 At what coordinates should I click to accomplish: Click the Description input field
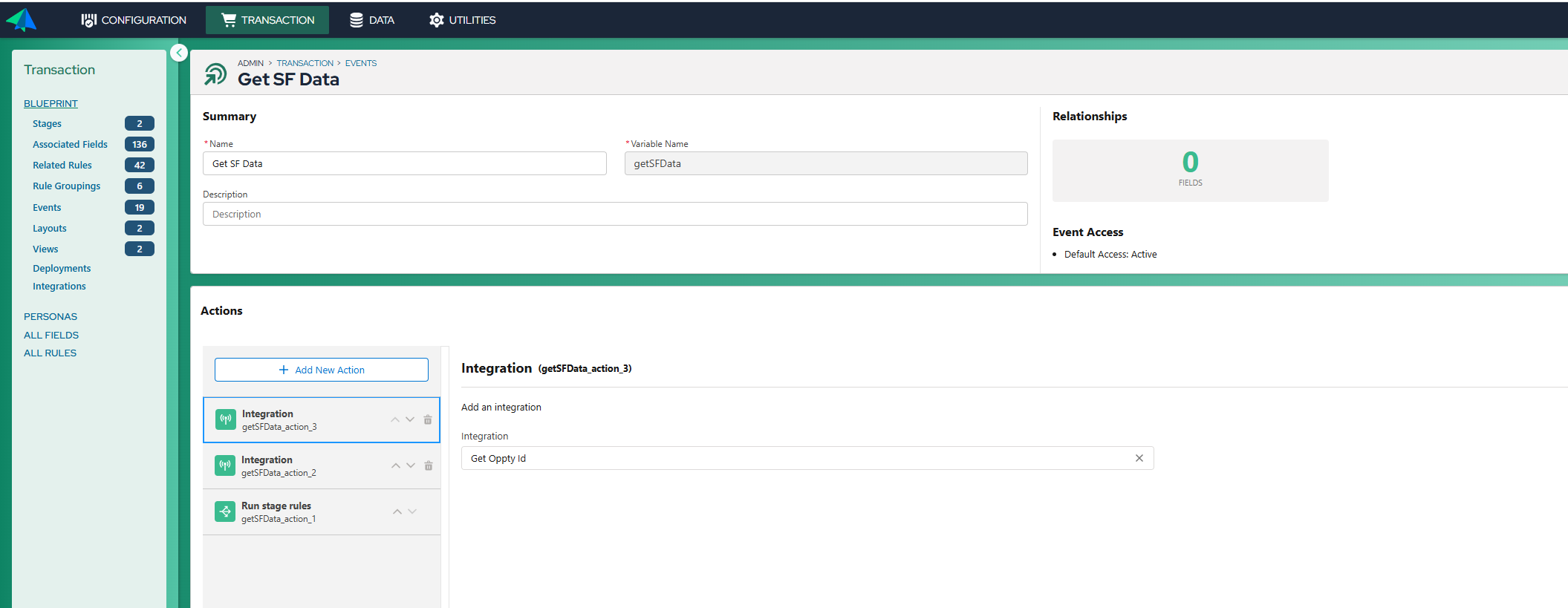615,214
